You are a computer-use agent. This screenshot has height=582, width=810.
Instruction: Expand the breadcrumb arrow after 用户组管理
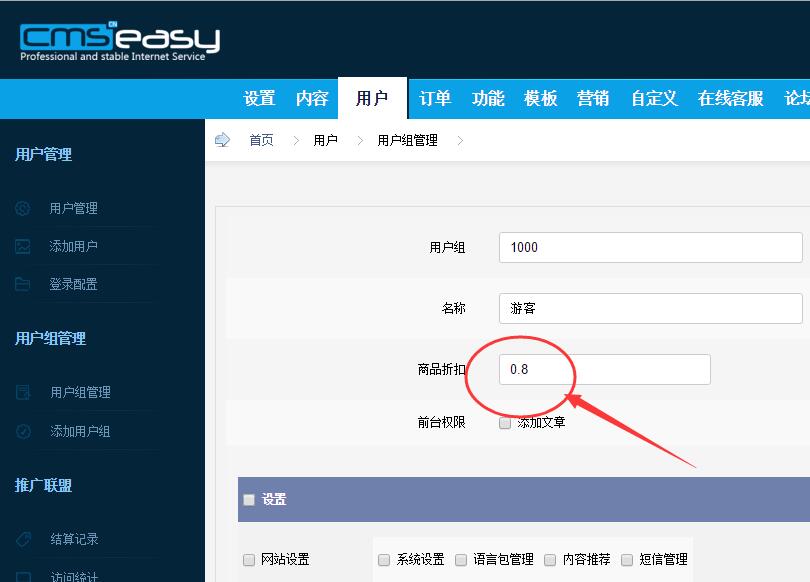[x=459, y=140]
